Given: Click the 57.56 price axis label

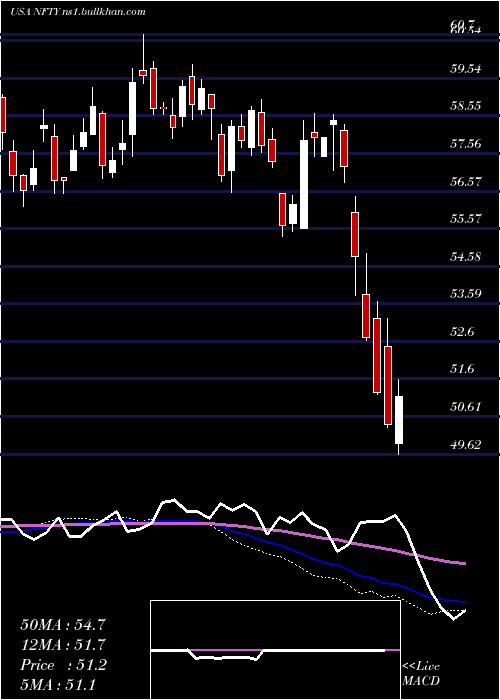Looking at the screenshot, I should 465,144.
